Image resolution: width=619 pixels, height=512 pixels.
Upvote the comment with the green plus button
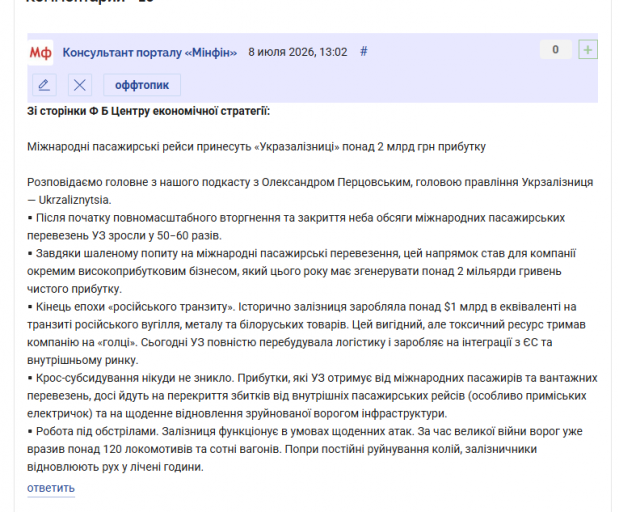pos(588,50)
